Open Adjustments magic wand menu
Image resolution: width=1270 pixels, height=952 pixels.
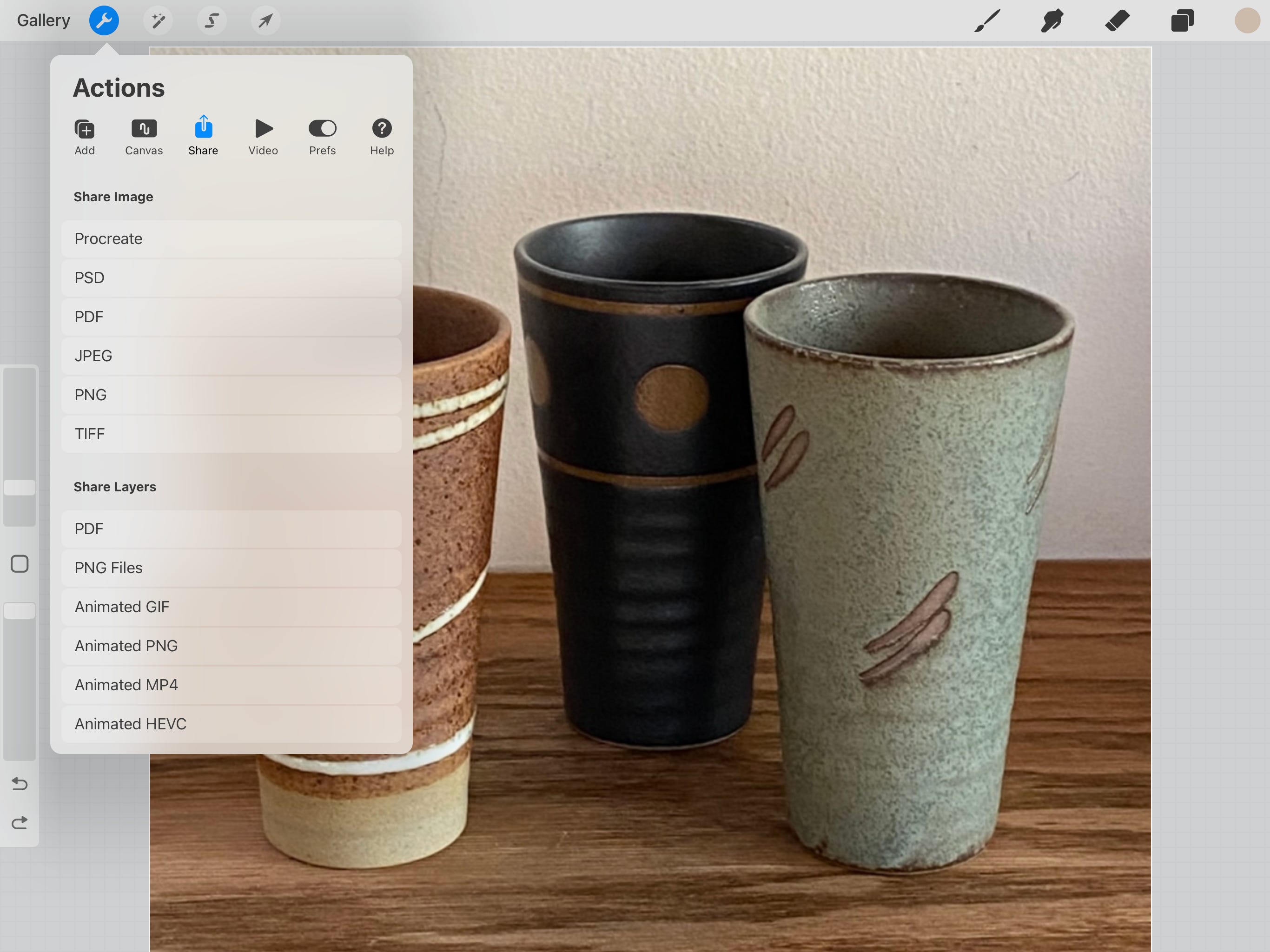point(158,20)
